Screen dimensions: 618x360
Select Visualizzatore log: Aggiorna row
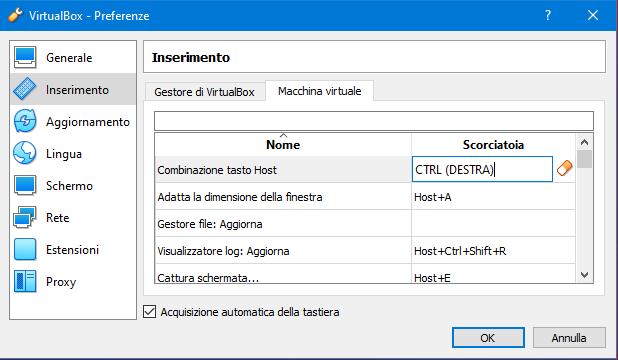[x=283, y=251]
